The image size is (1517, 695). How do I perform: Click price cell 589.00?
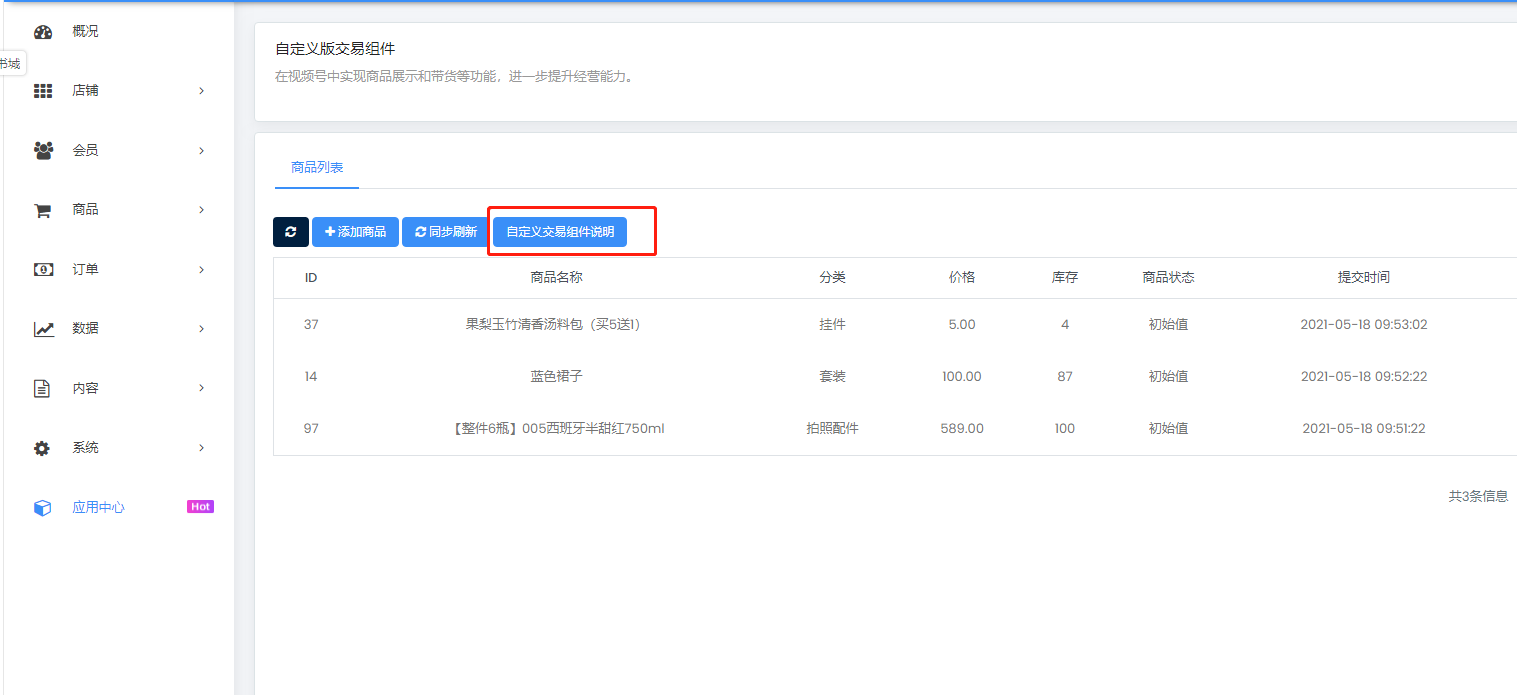[962, 429]
